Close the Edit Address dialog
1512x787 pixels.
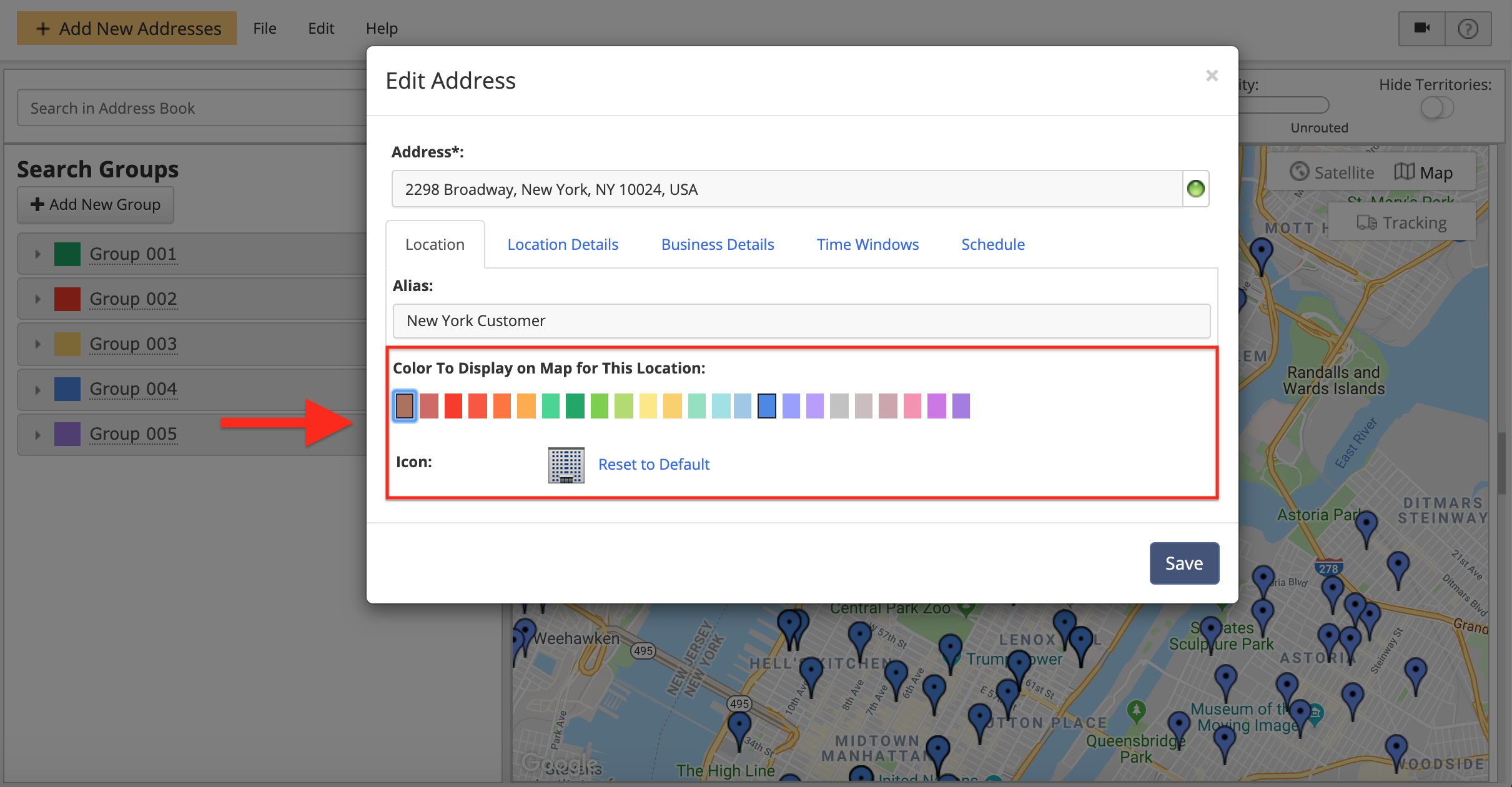(1212, 76)
